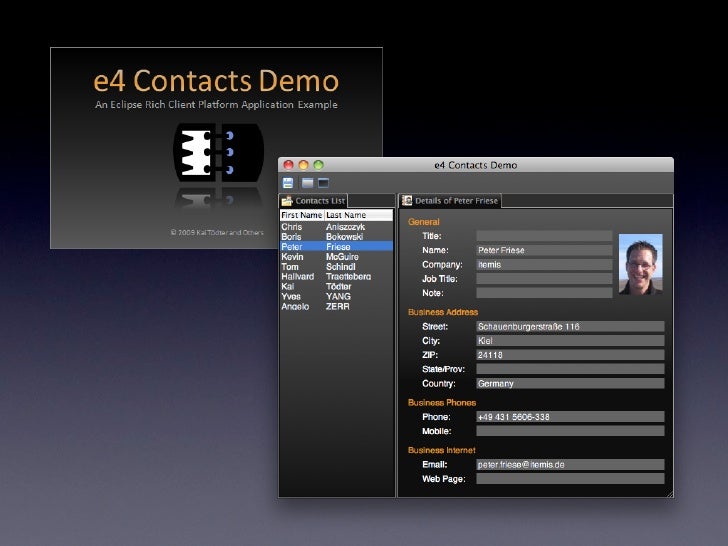Click the green zoom window button
The height and width of the screenshot is (546, 728).
pos(319,165)
